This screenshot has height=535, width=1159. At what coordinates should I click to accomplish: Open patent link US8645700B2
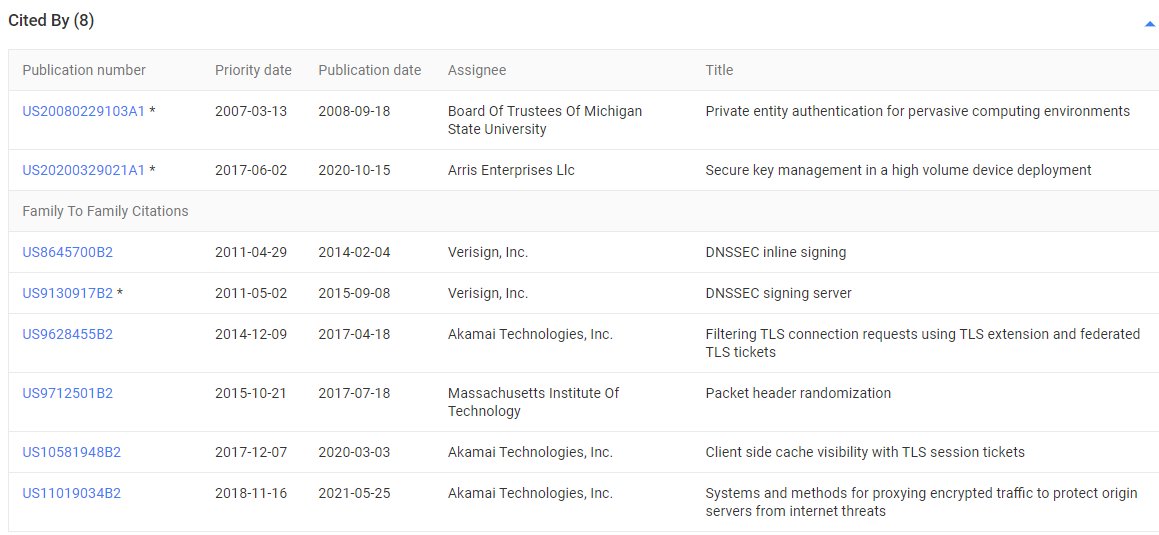[x=67, y=252]
